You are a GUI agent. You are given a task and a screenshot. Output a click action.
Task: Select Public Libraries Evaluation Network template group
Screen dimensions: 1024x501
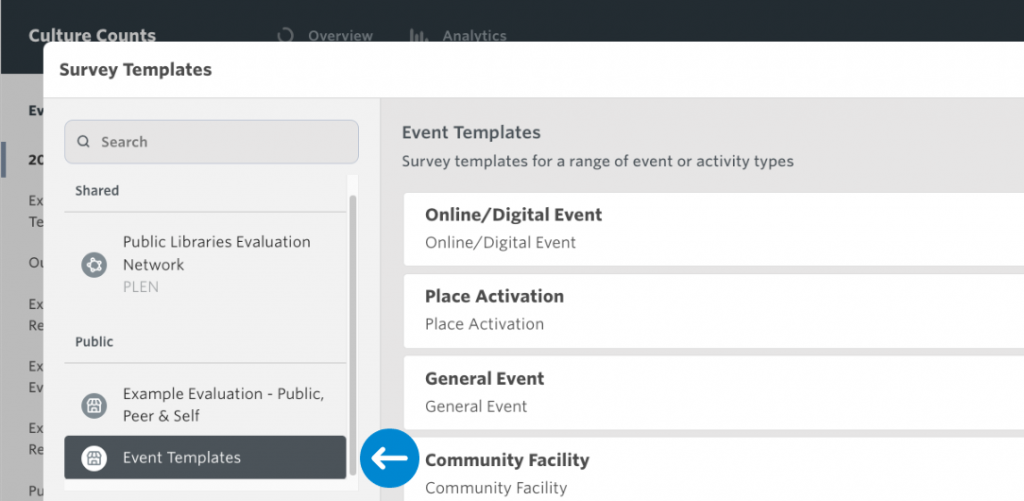(205, 265)
